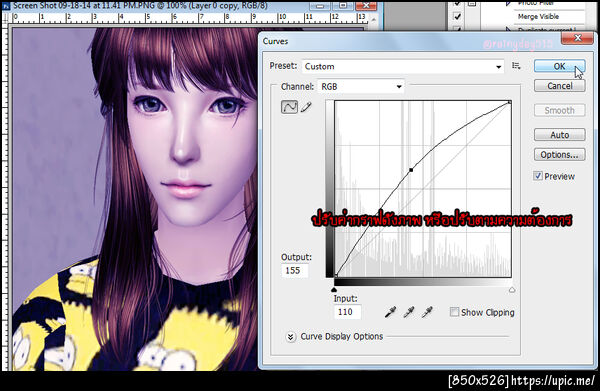Viewport: 600px width, 391px height.
Task: Select the pencil draw-curve tool
Action: tap(306, 107)
